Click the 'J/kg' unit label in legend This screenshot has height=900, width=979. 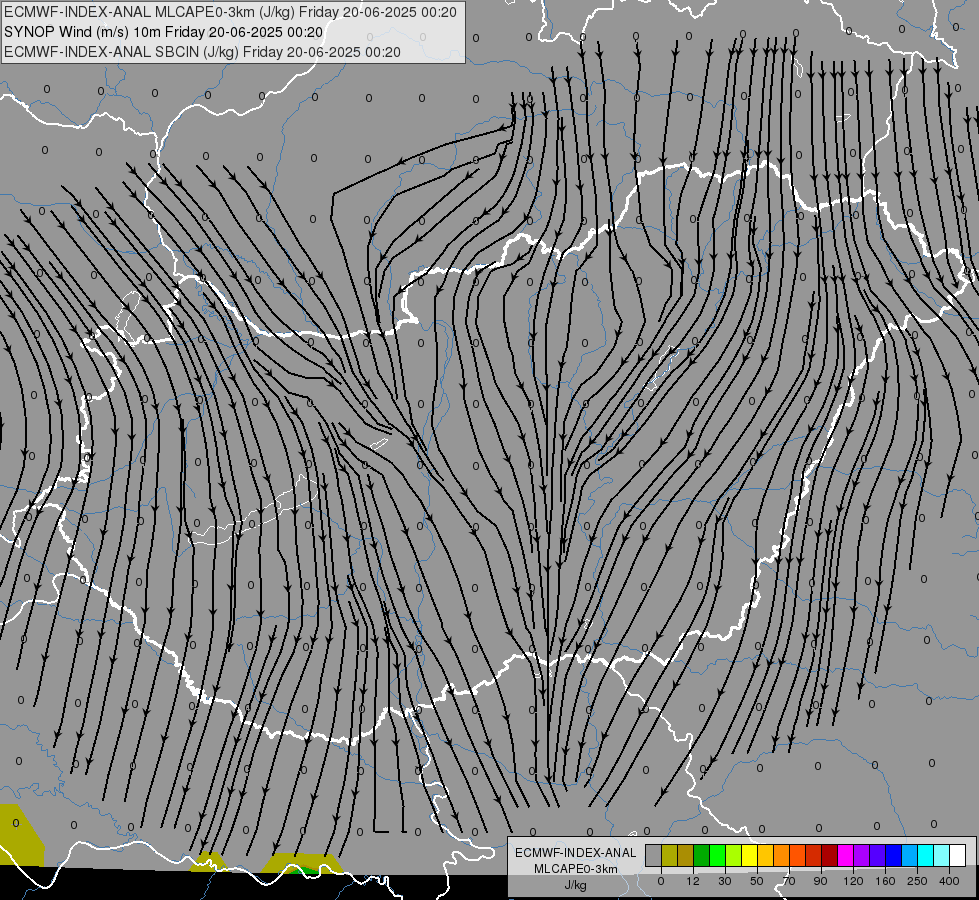575,885
